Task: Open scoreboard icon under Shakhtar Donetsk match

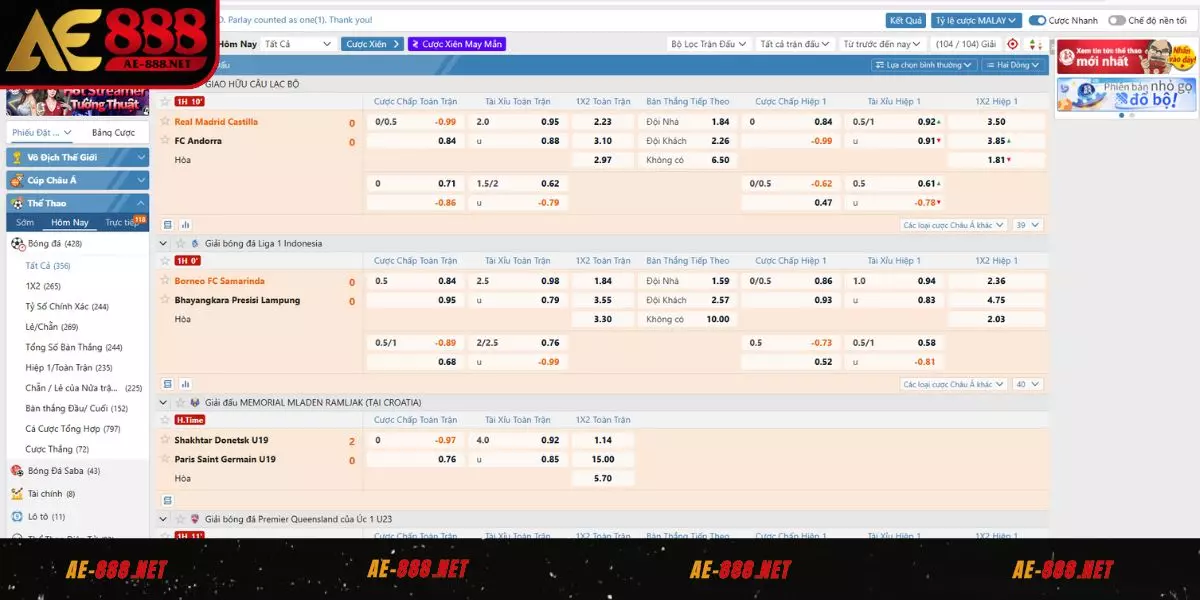Action: click(x=168, y=500)
